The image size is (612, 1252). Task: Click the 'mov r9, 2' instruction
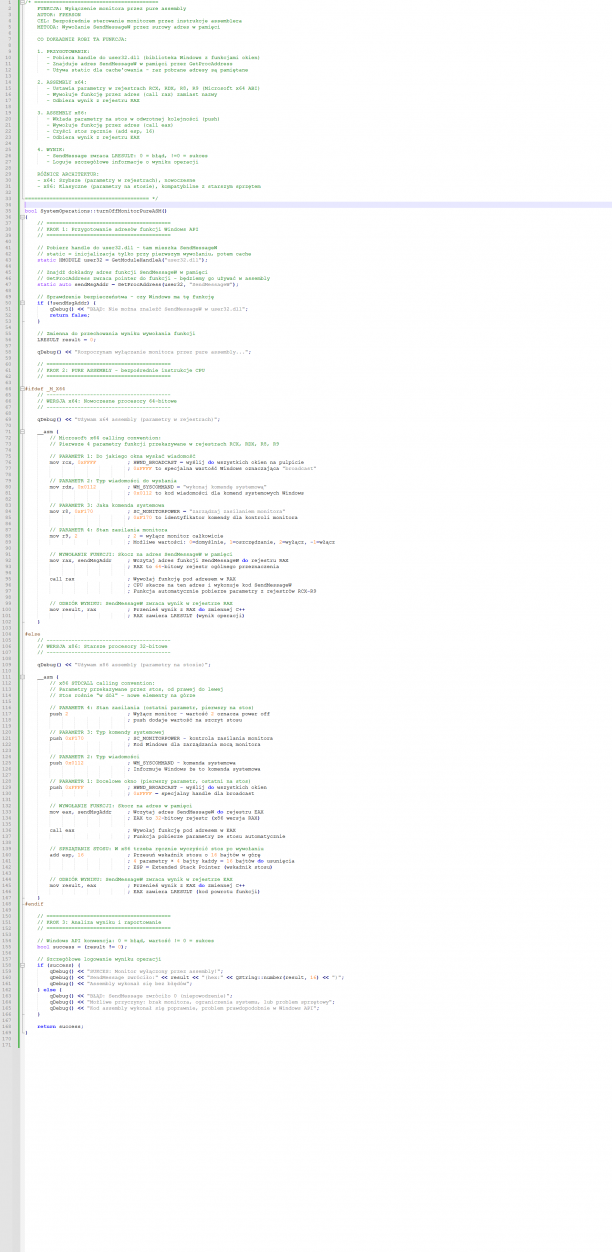[63, 536]
